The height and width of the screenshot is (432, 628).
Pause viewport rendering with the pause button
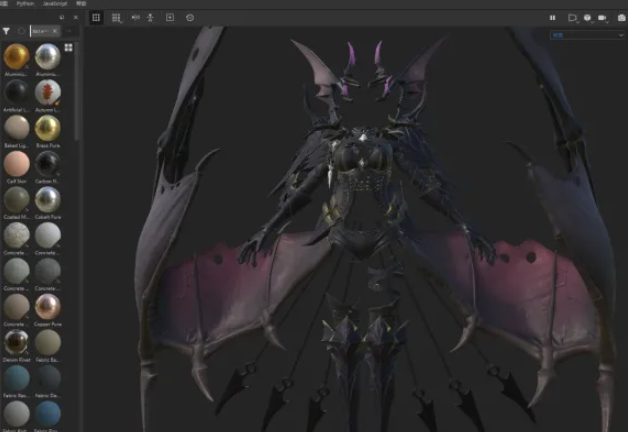(x=553, y=18)
